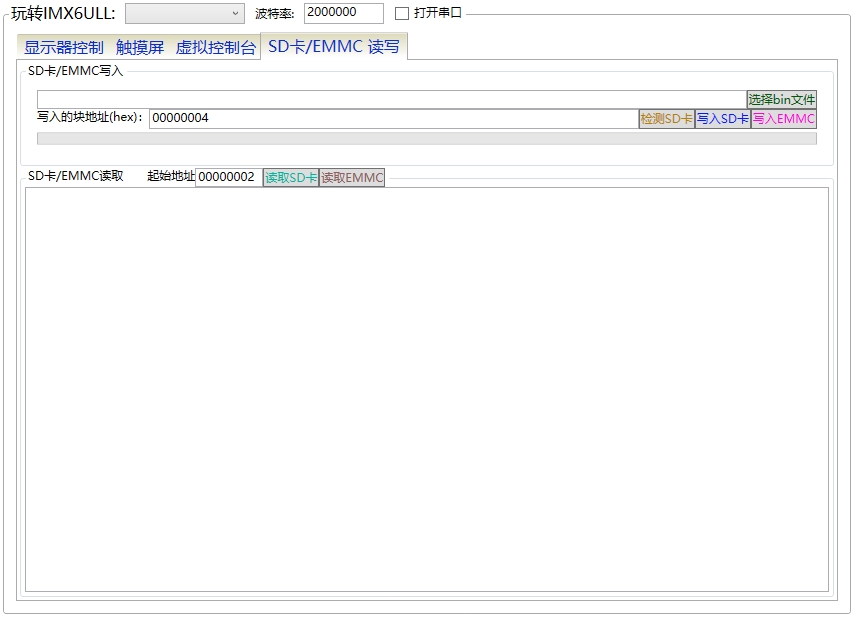The image size is (860, 617).
Task: Click the SD卡/EMMC读取 group title
Action: click(76, 176)
